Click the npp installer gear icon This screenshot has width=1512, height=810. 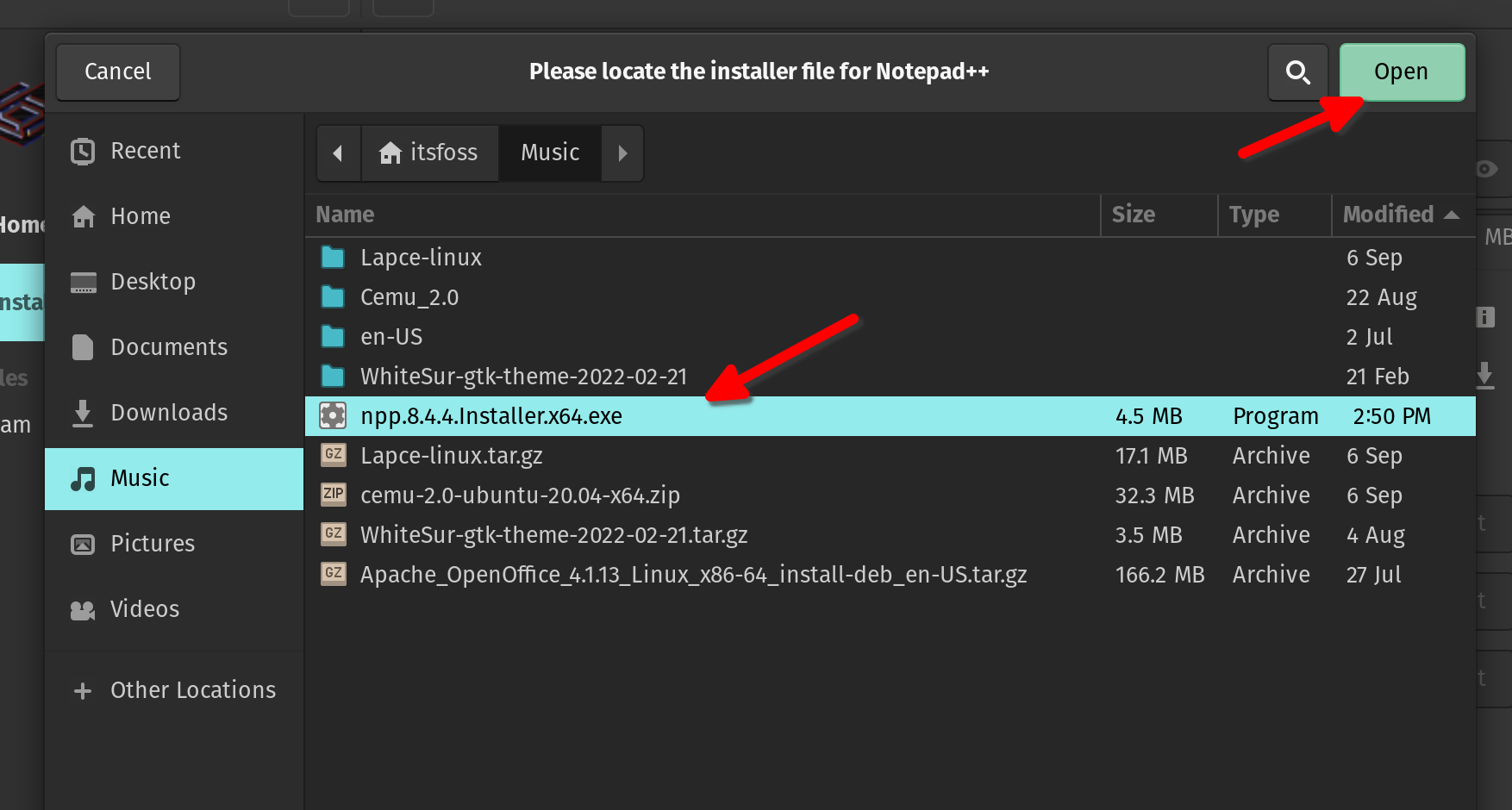tap(333, 415)
